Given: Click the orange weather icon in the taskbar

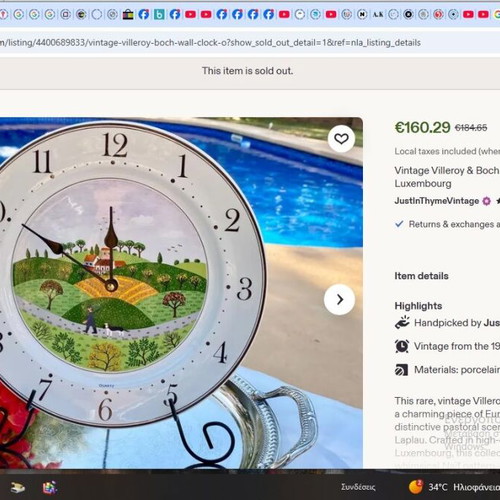Looking at the screenshot, I should [x=415, y=487].
